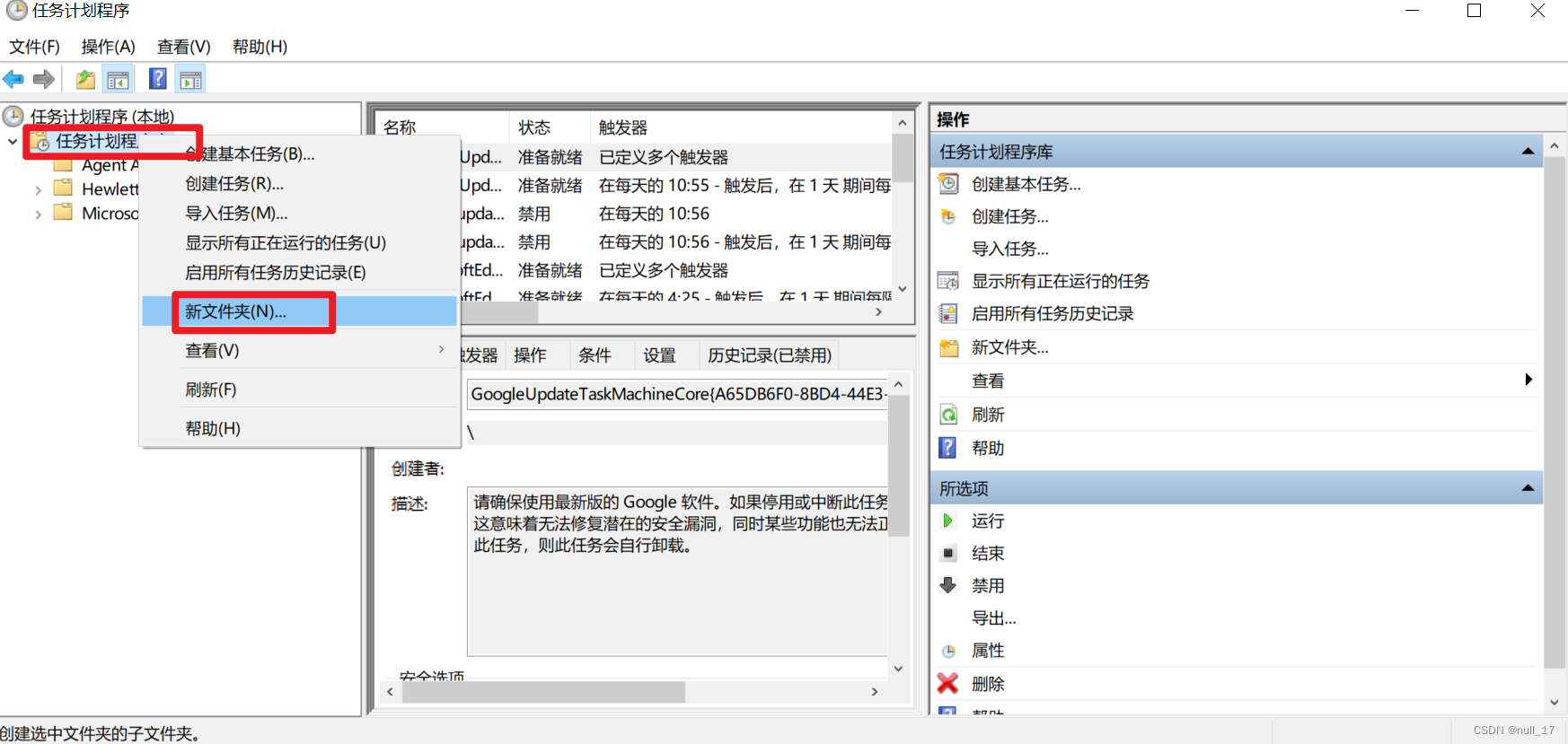Sort the task list by 名称 column header

pos(442,127)
